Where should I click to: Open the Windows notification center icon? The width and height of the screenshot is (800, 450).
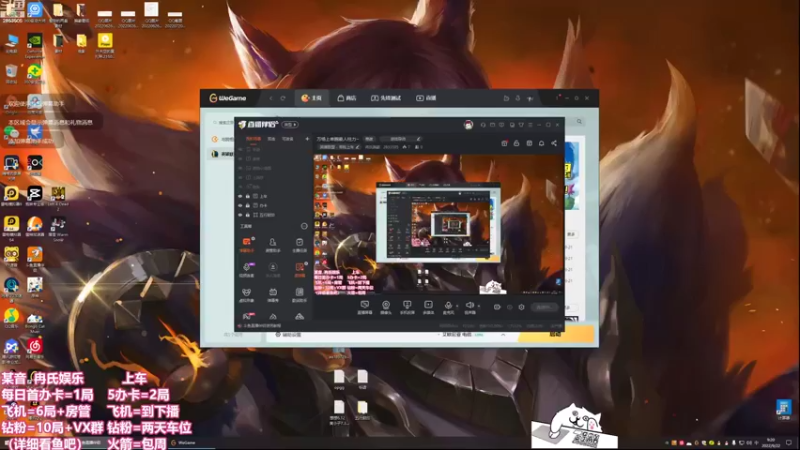(789, 443)
